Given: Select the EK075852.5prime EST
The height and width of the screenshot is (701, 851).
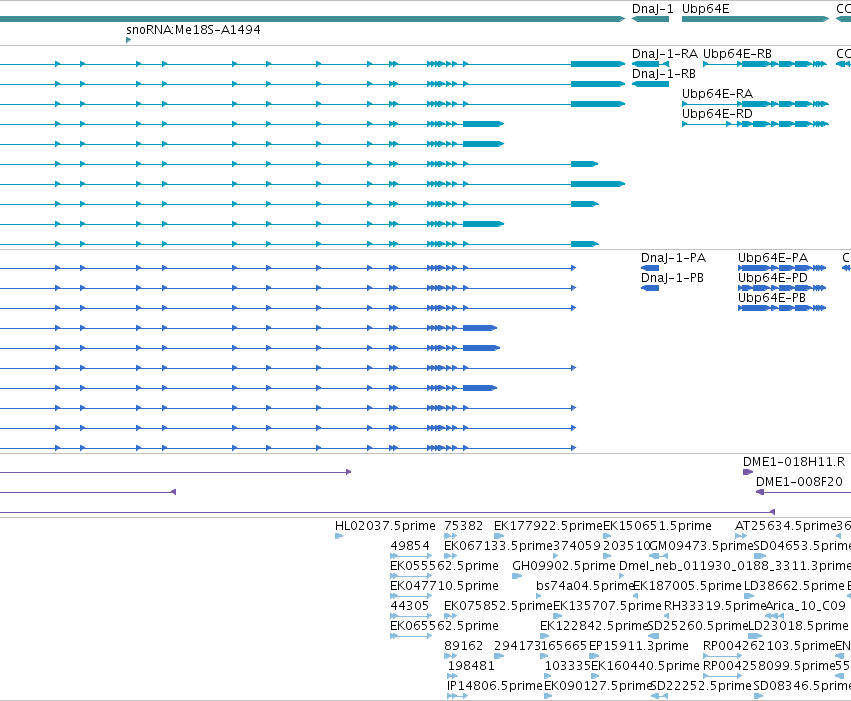Looking at the screenshot, I should tap(450, 616).
